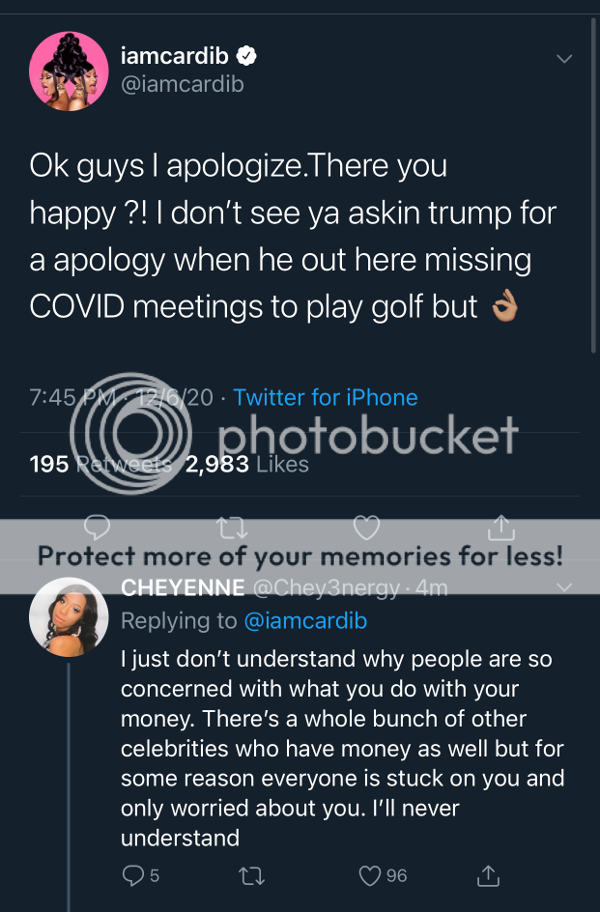Expand options chevron on CHEYENNE's reply

(x=565, y=588)
